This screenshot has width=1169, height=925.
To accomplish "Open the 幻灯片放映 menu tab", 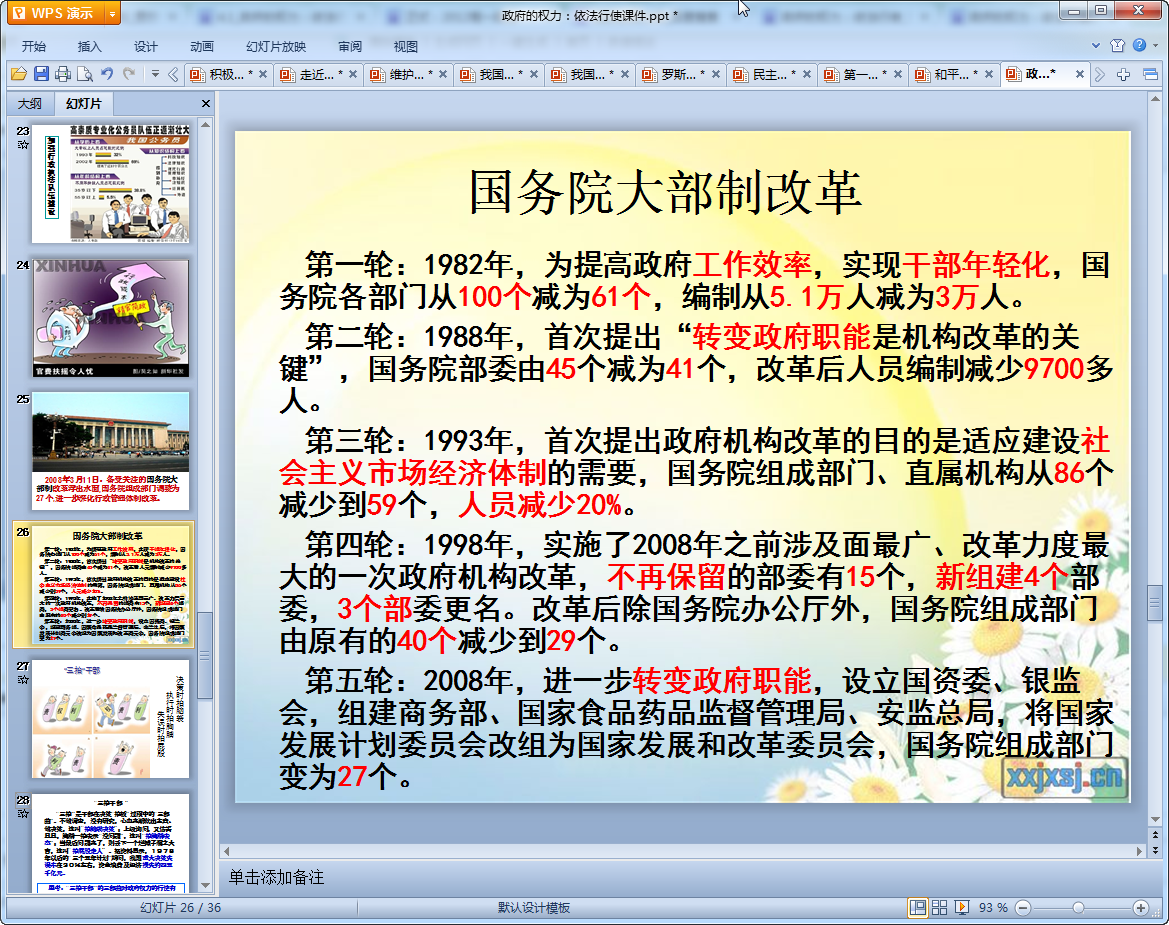I will 276,46.
